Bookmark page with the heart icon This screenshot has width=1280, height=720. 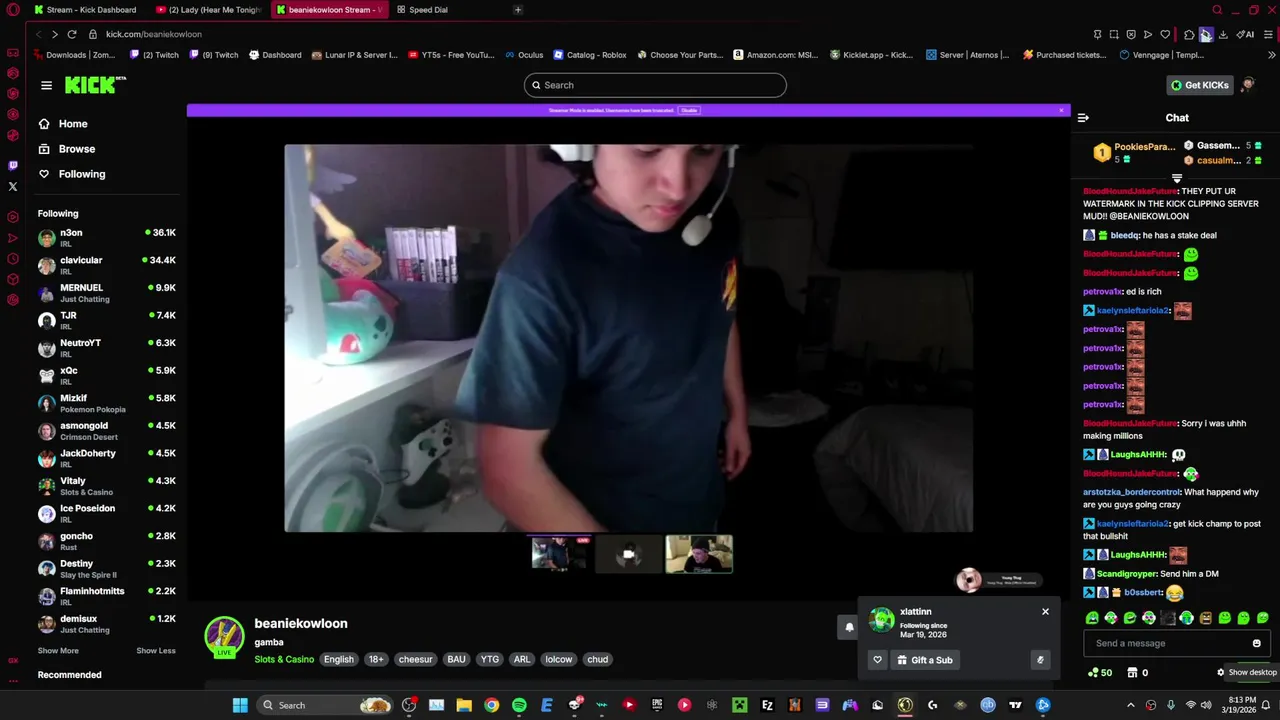pos(1165,34)
